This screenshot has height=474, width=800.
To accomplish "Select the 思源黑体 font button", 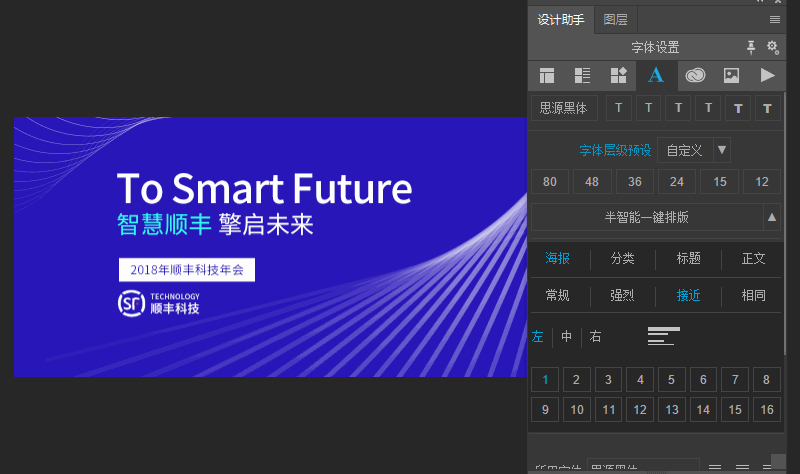I will [564, 108].
